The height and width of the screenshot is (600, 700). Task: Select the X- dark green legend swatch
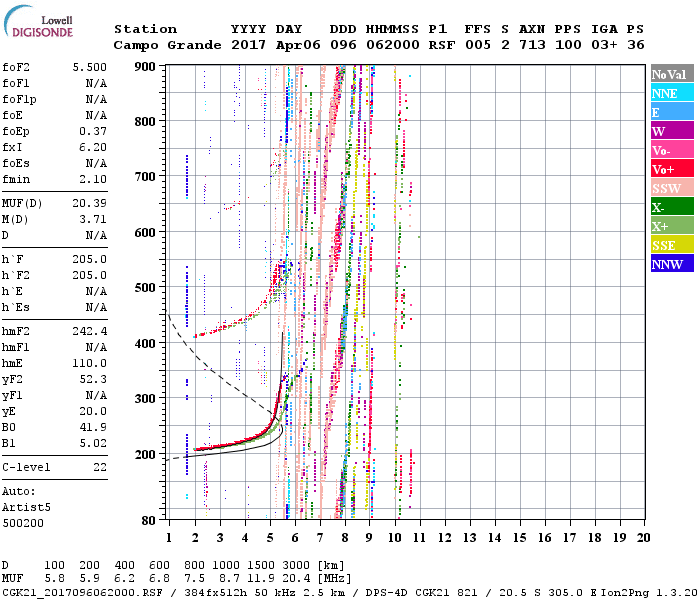point(672,207)
